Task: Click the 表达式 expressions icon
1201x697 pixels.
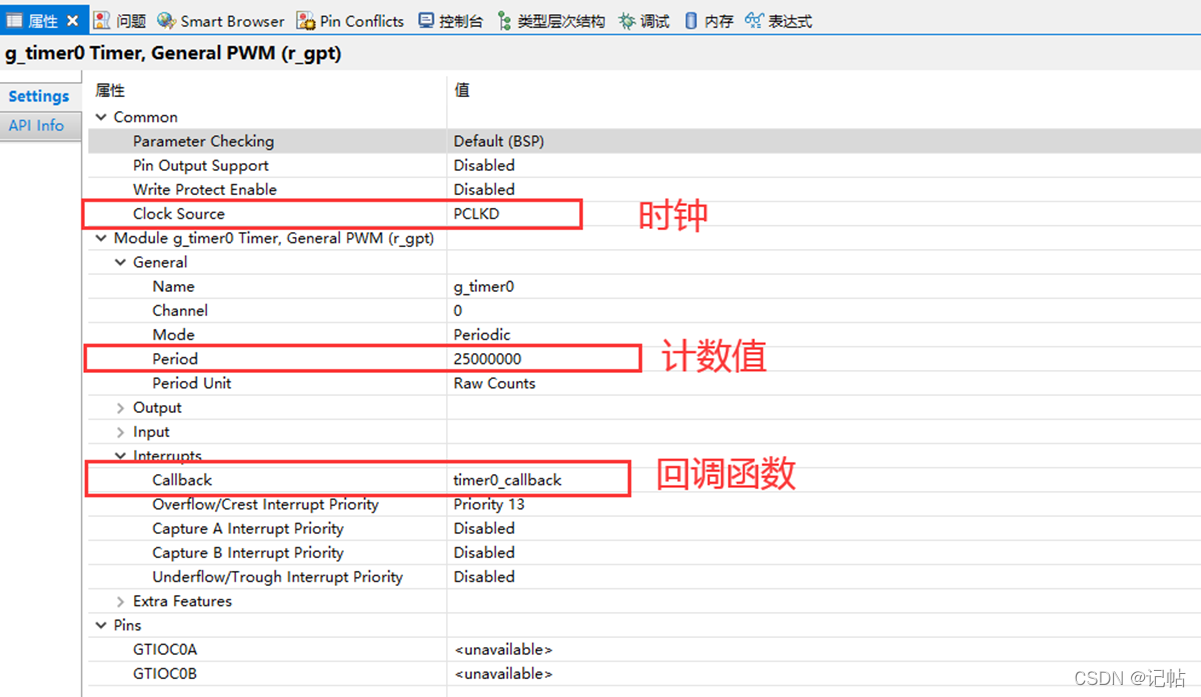Action: (754, 21)
